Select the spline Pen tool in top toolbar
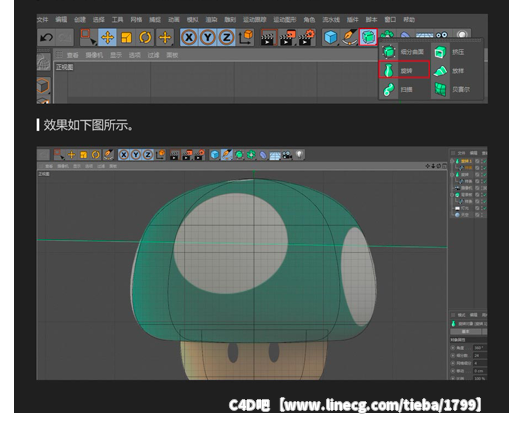 pos(349,37)
